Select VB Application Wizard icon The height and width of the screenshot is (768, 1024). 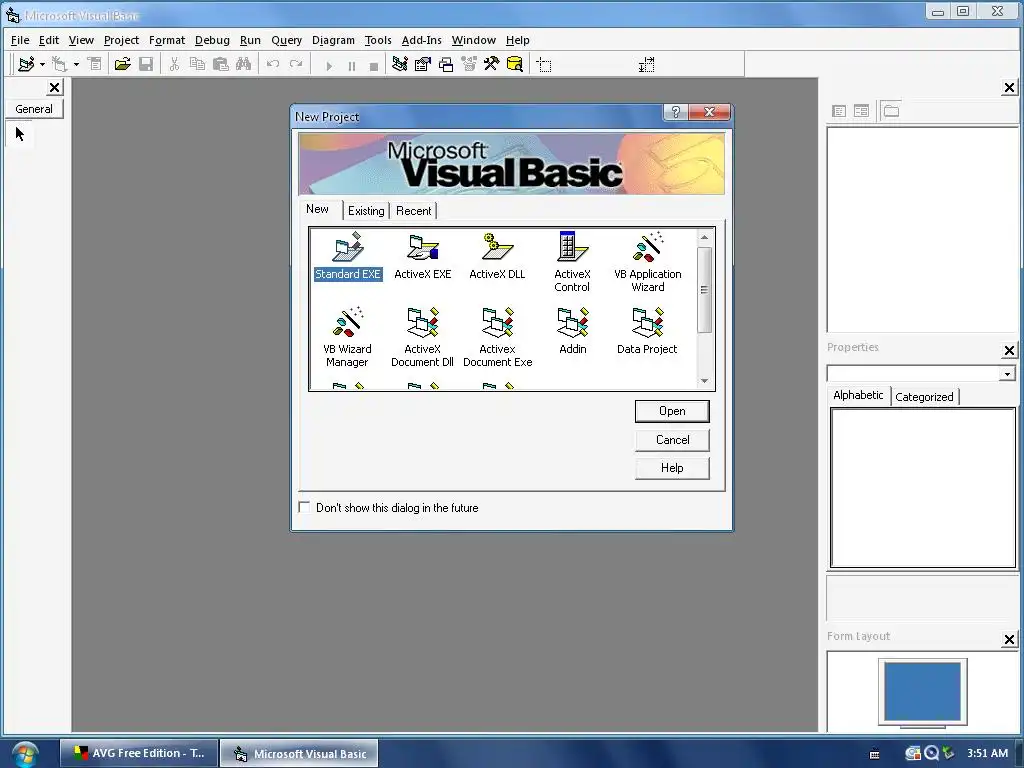click(x=648, y=262)
